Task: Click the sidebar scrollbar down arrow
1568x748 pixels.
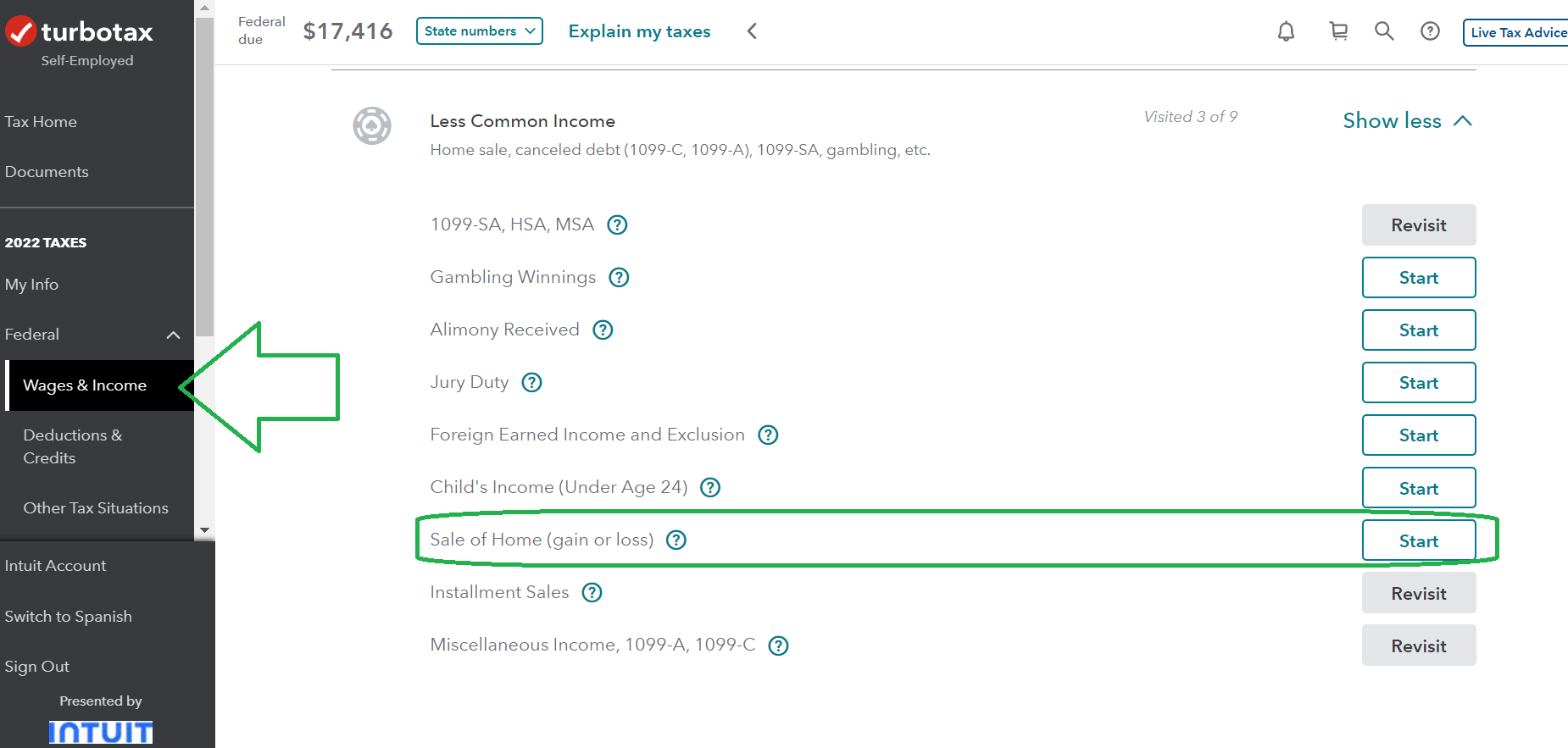Action: pos(204,530)
